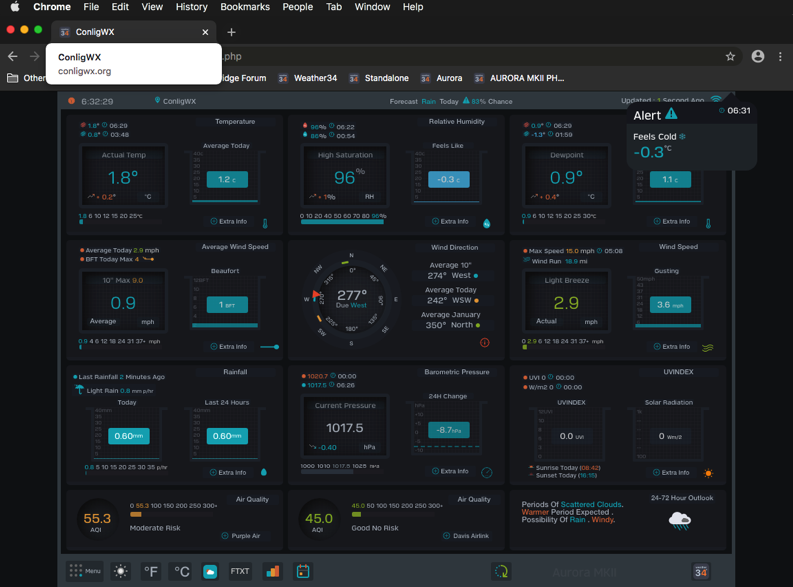This screenshot has height=587, width=793.
Task: Open the Aurora bookmark
Action: point(442,78)
